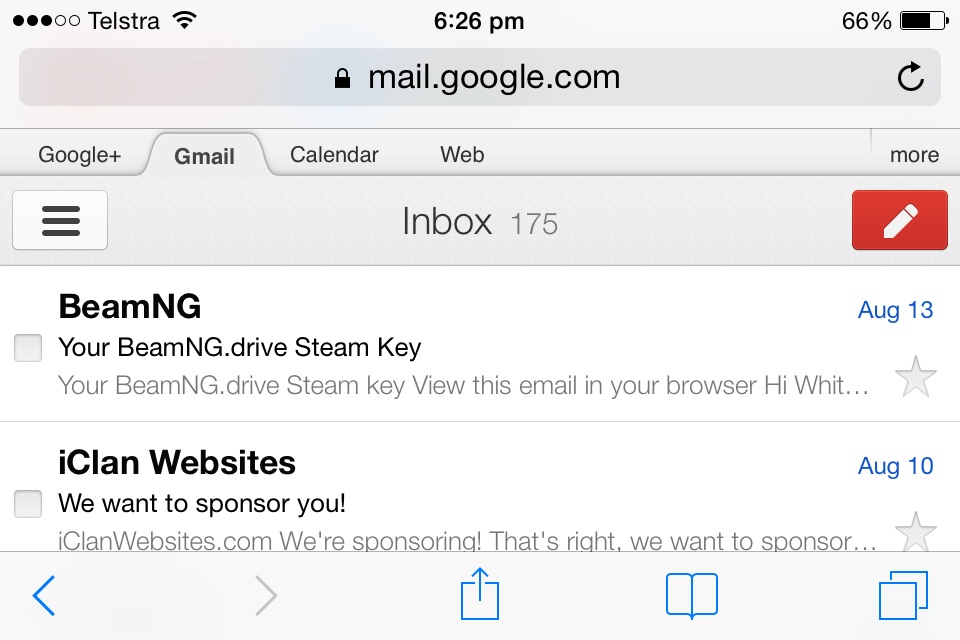960x640 pixels.
Task: Select the BeamNG email checkbox
Action: [x=28, y=348]
